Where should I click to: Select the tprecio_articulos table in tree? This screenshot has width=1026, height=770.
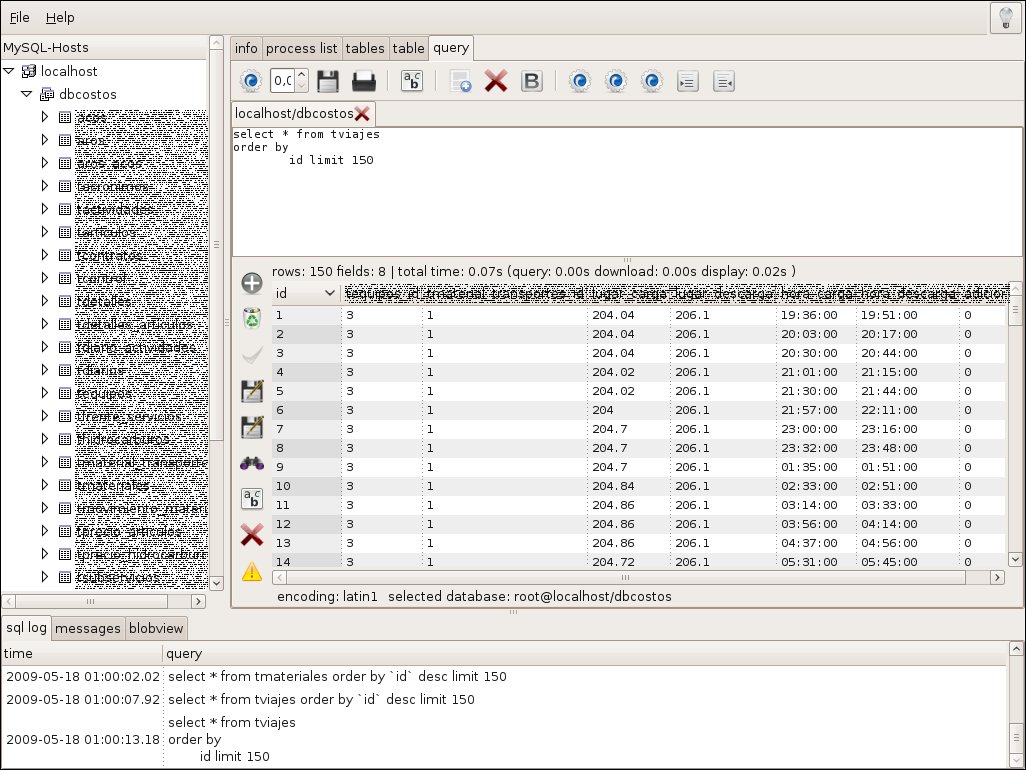(x=129, y=531)
